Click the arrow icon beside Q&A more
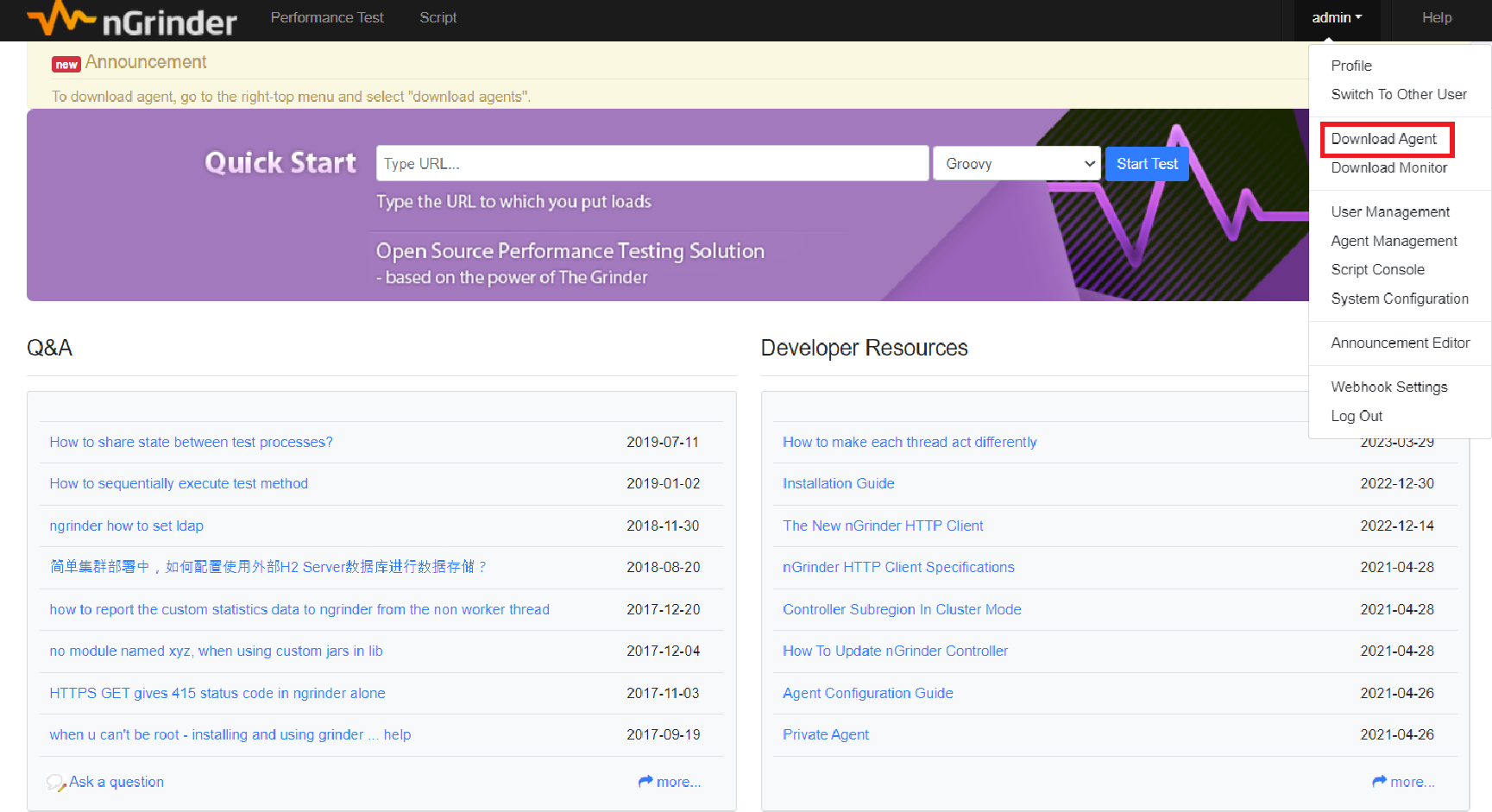Screen dimensions: 1492x812 click(x=645, y=781)
